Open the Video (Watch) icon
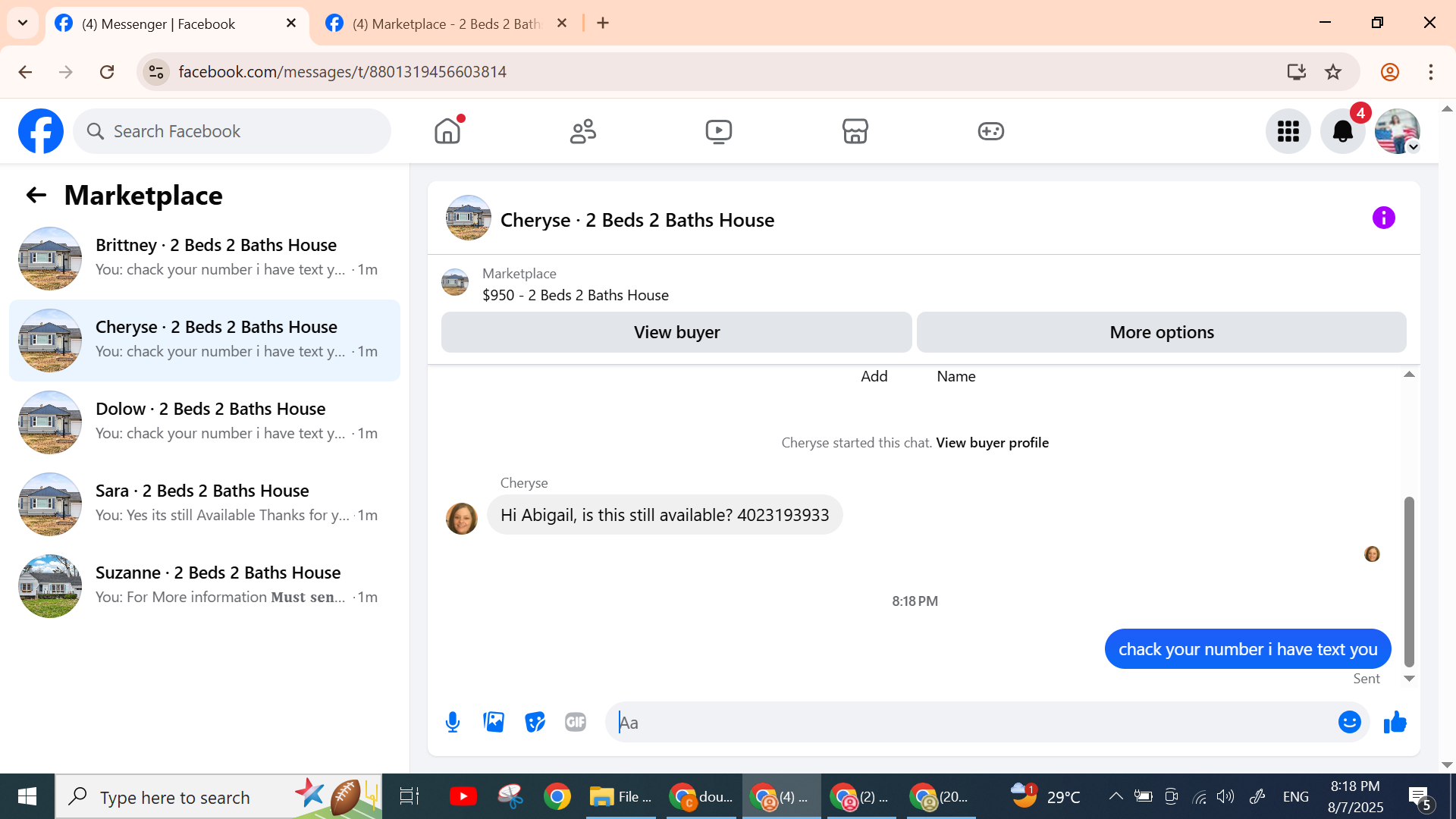The image size is (1456, 819). pos(719,131)
